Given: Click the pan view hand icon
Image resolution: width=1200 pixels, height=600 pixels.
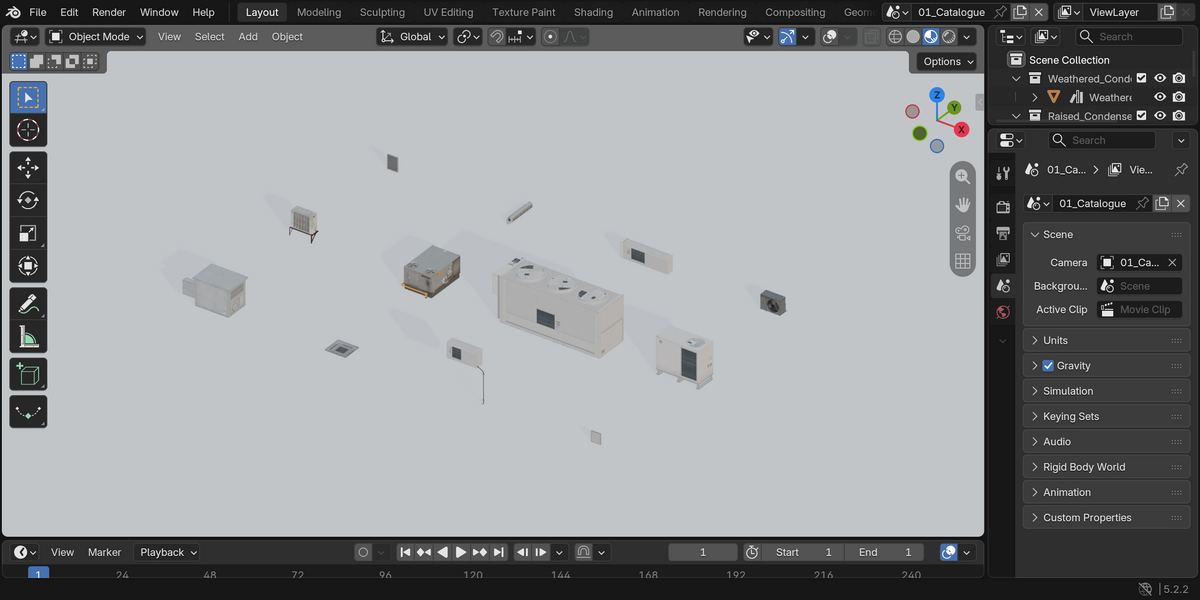Looking at the screenshot, I should 962,204.
